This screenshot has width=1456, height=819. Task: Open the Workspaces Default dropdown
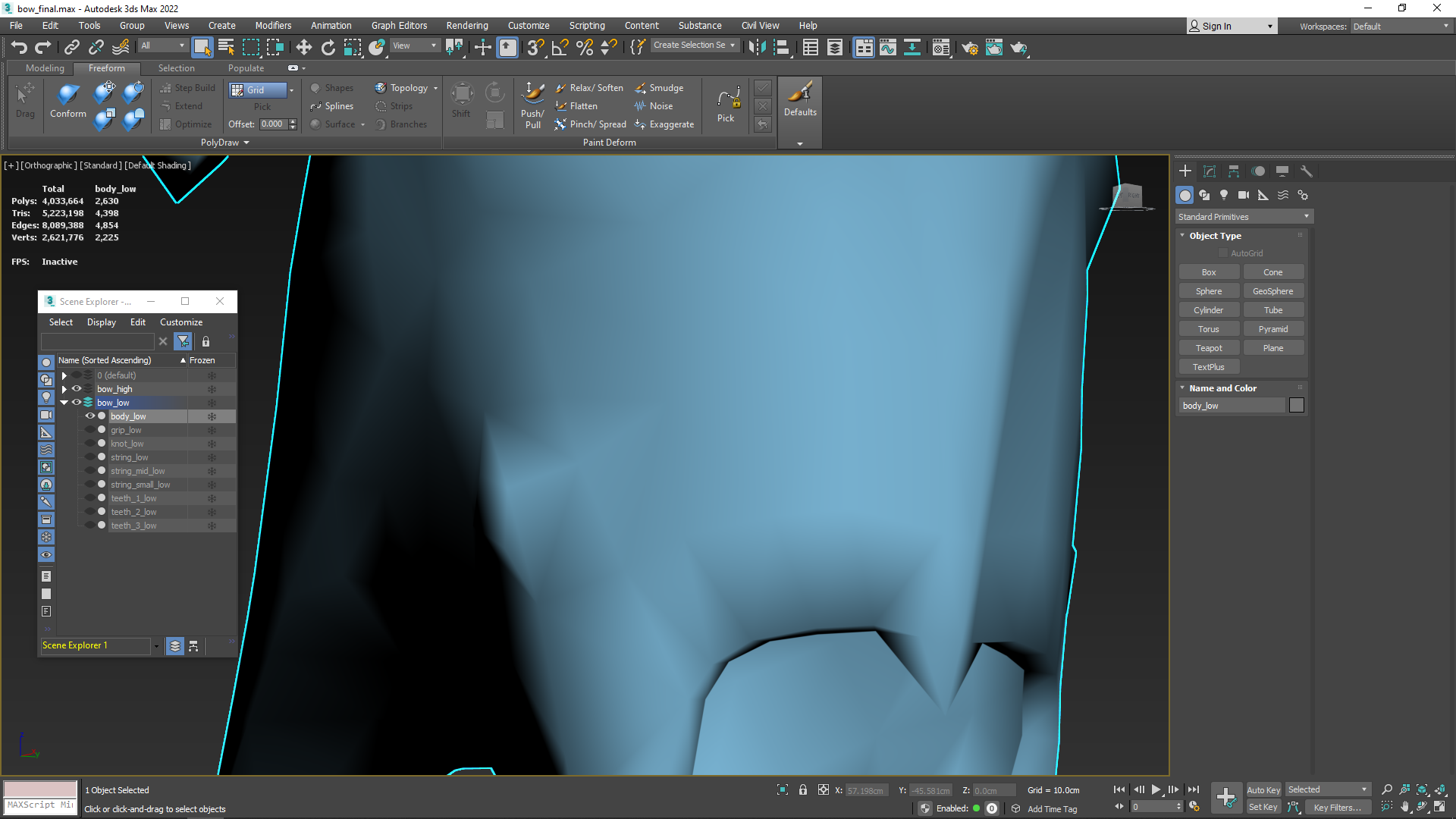click(x=1401, y=26)
